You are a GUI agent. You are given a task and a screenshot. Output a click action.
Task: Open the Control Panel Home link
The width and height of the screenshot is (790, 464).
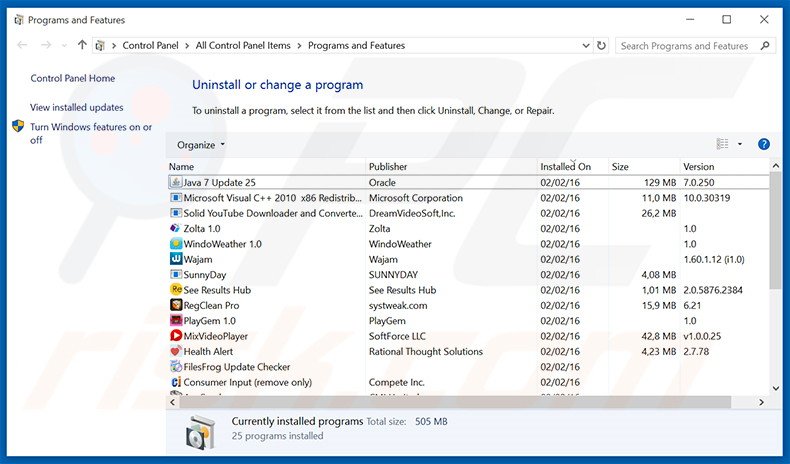(73, 78)
